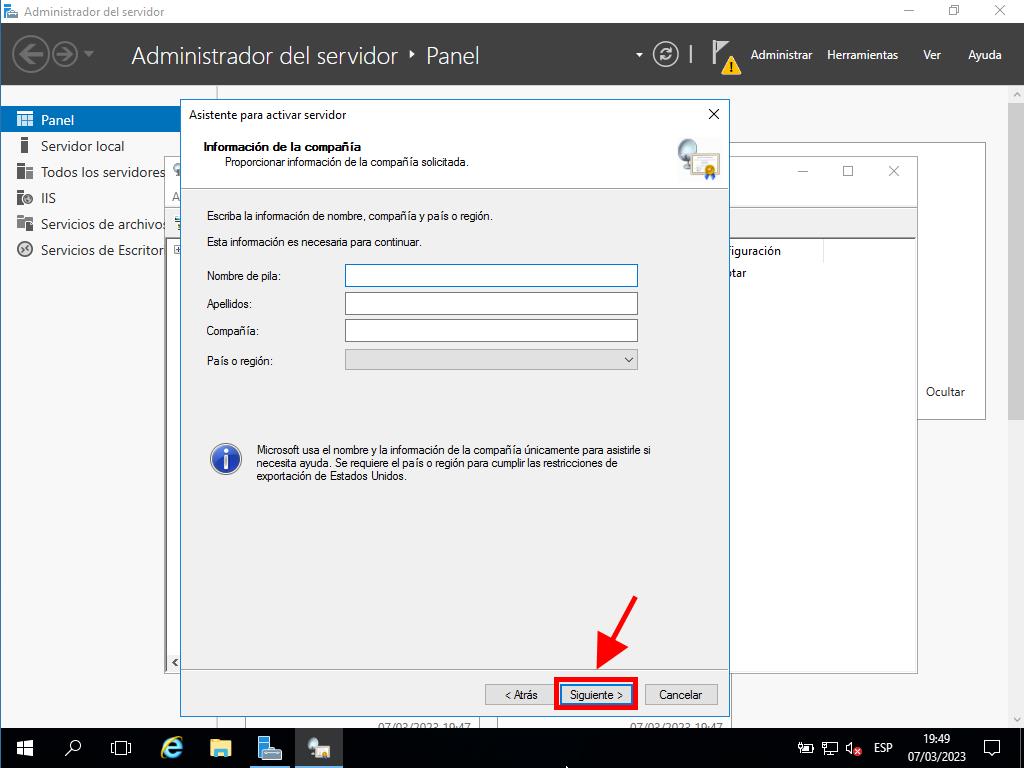The height and width of the screenshot is (768, 1024).
Task: Open the Administrar menu
Action: tap(781, 55)
